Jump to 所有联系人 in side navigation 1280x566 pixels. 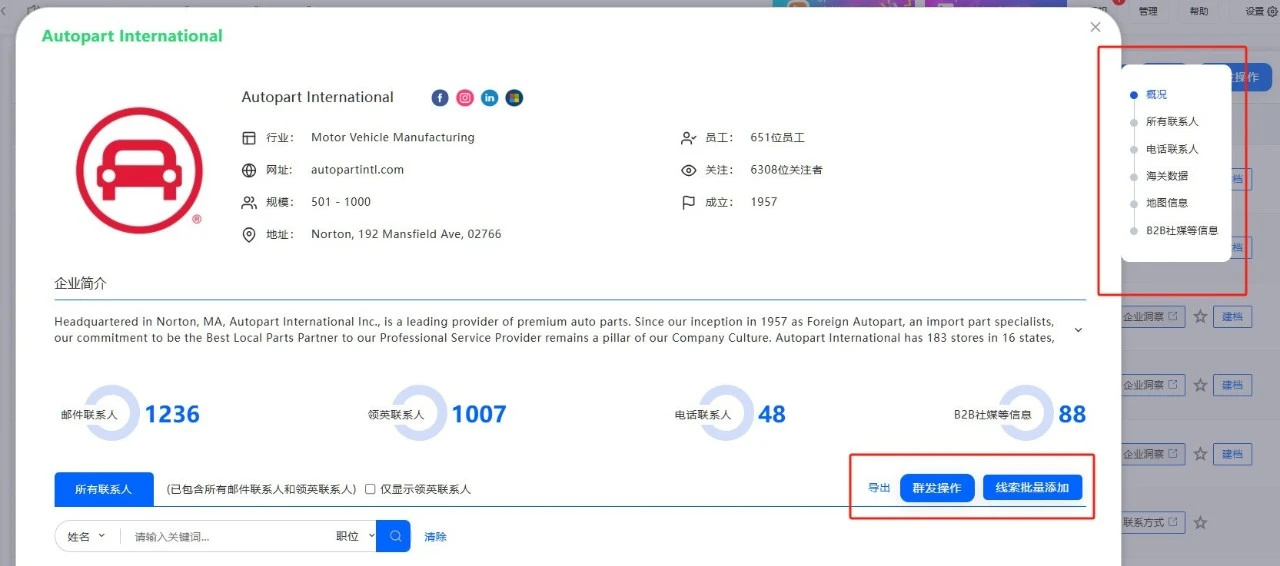click(x=1172, y=122)
